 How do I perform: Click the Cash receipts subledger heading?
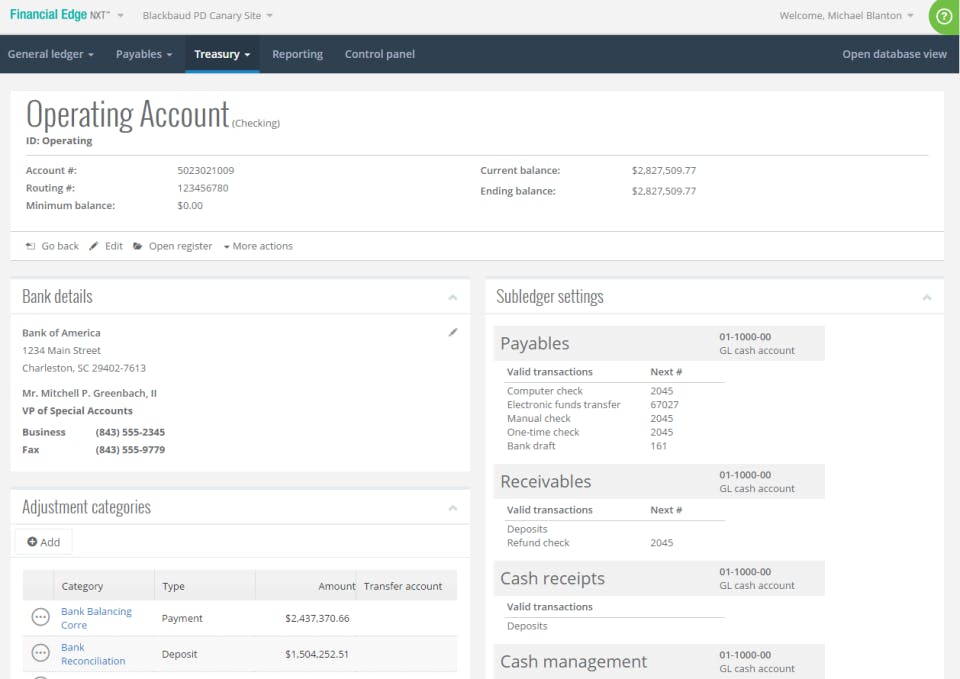tap(552, 579)
